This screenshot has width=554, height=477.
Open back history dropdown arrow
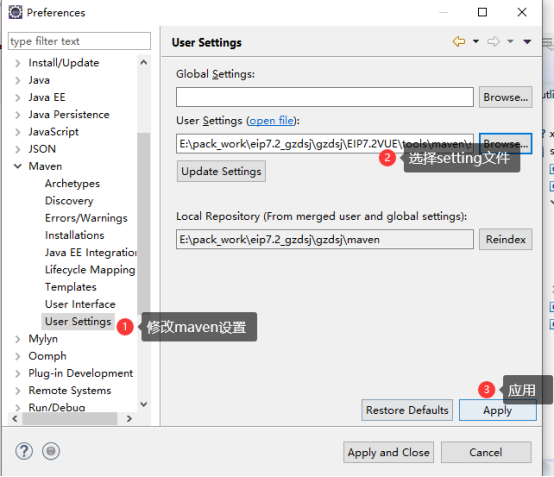(476, 42)
